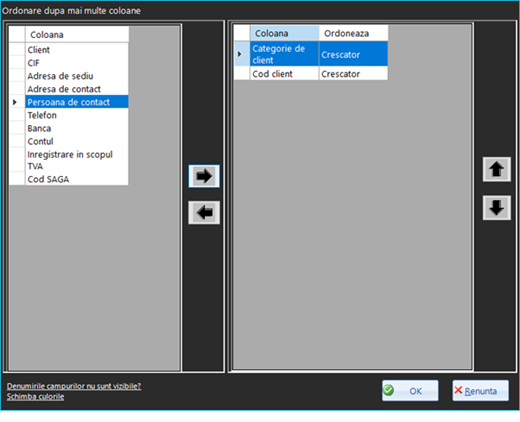The height and width of the screenshot is (422, 520).
Task: Select 'Client' in the column list
Action: [77, 50]
